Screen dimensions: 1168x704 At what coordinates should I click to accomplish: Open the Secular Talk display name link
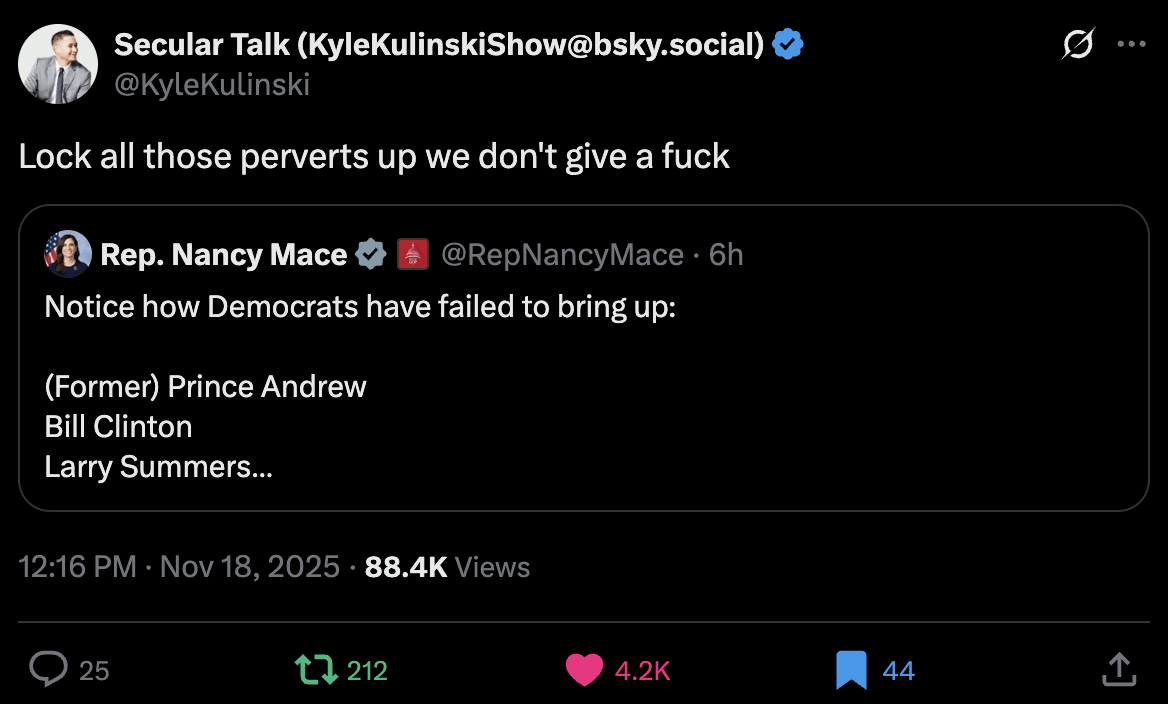[439, 45]
